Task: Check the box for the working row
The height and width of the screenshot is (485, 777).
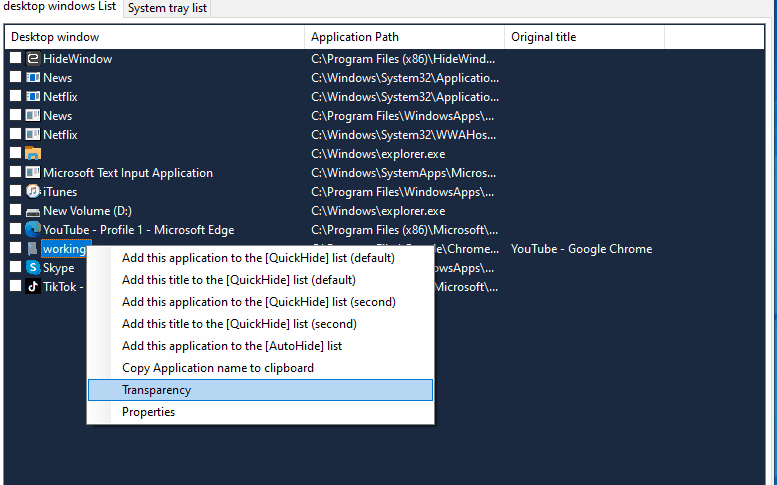Action: point(15,248)
